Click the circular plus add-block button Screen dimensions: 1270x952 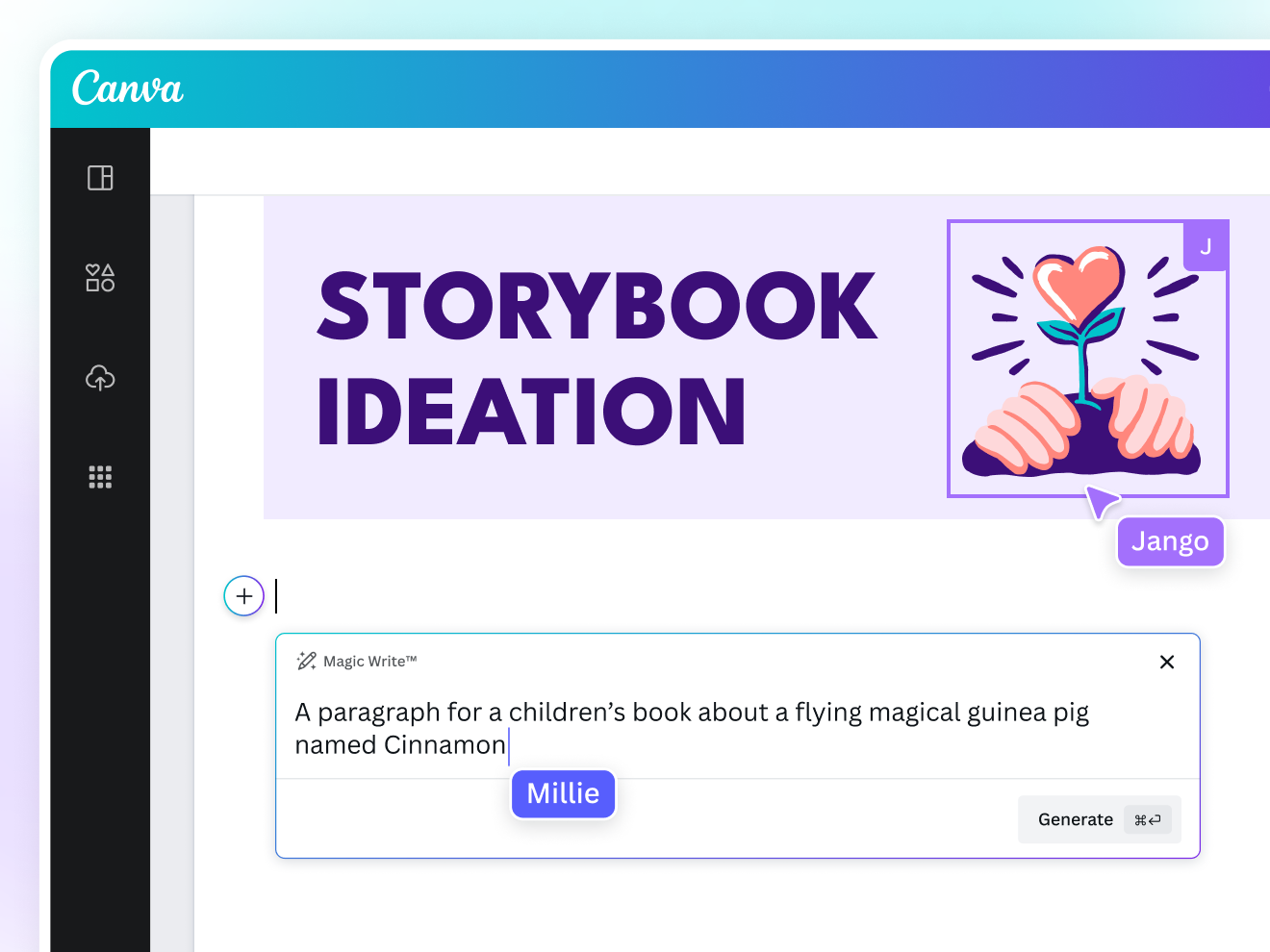[244, 596]
